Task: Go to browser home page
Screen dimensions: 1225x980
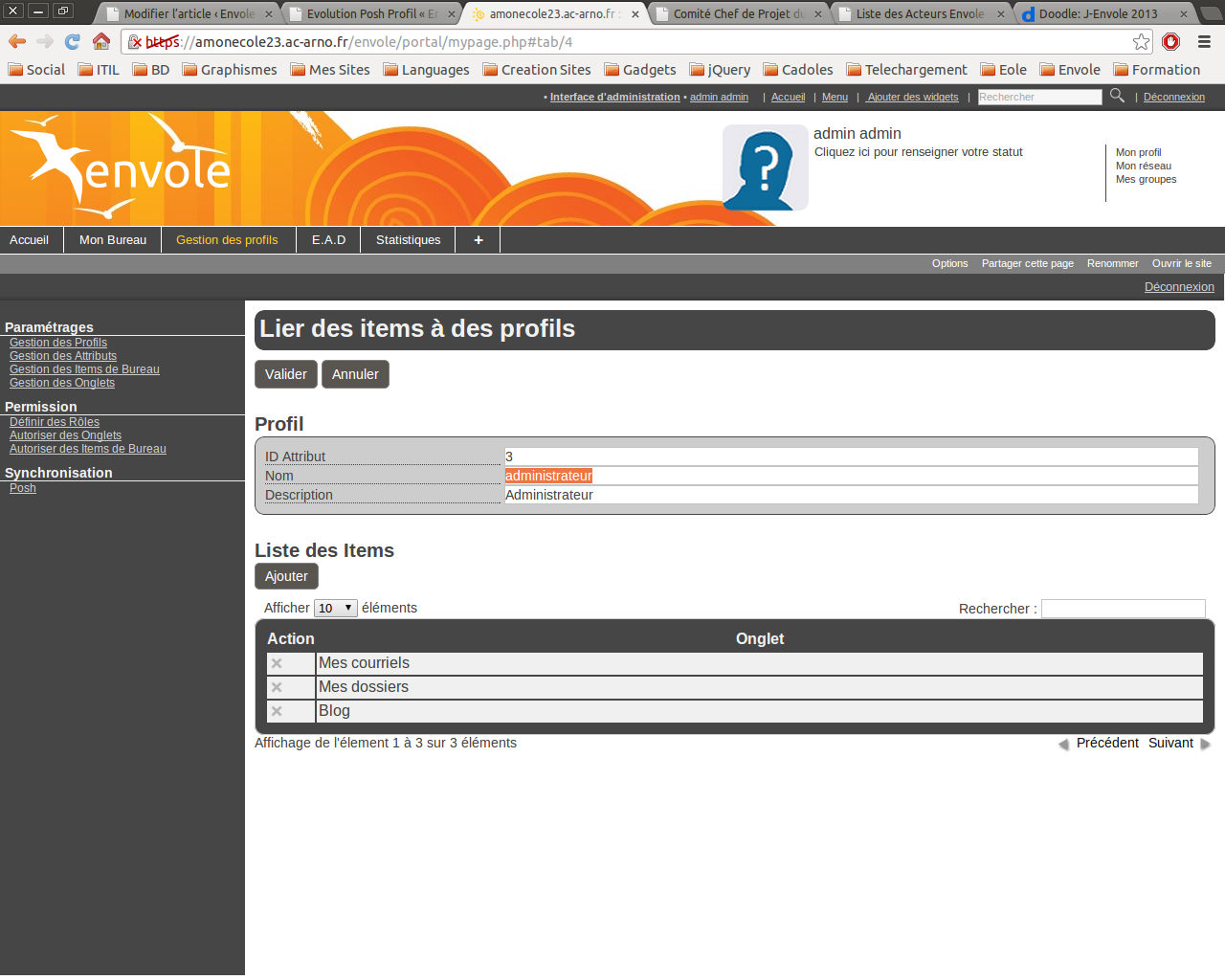Action: point(101,41)
